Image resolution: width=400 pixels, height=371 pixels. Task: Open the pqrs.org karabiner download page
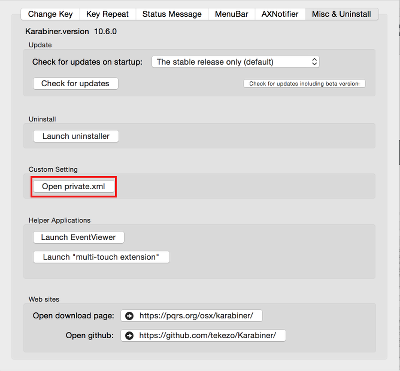click(191, 315)
